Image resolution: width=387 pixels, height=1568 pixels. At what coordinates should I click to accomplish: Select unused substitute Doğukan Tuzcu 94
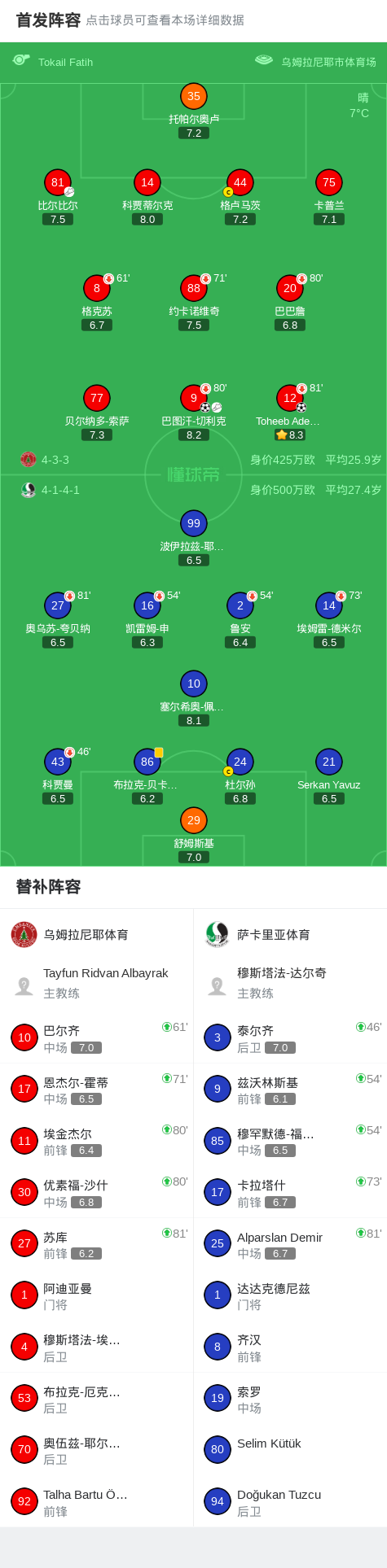tap(290, 1501)
